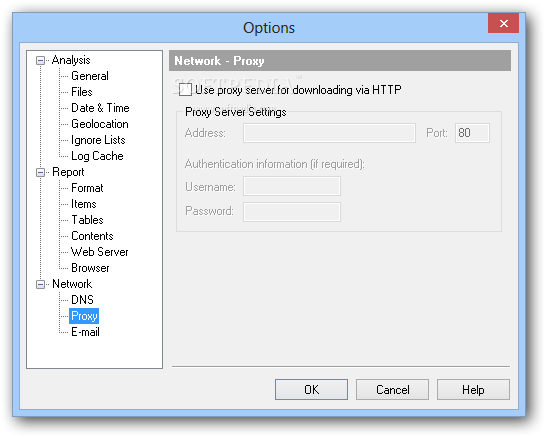Select Format under Report
Screen dimensions: 546x437
87,188
